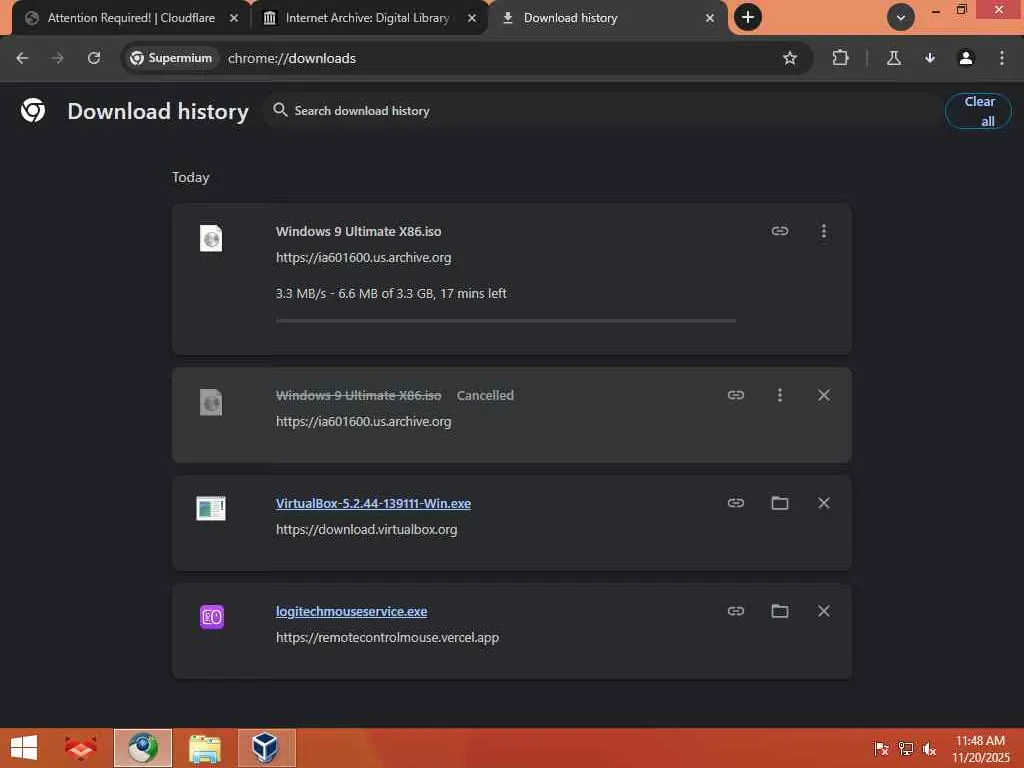The image size is (1024, 768).
Task: Click the network tray icon
Action: [x=906, y=749]
